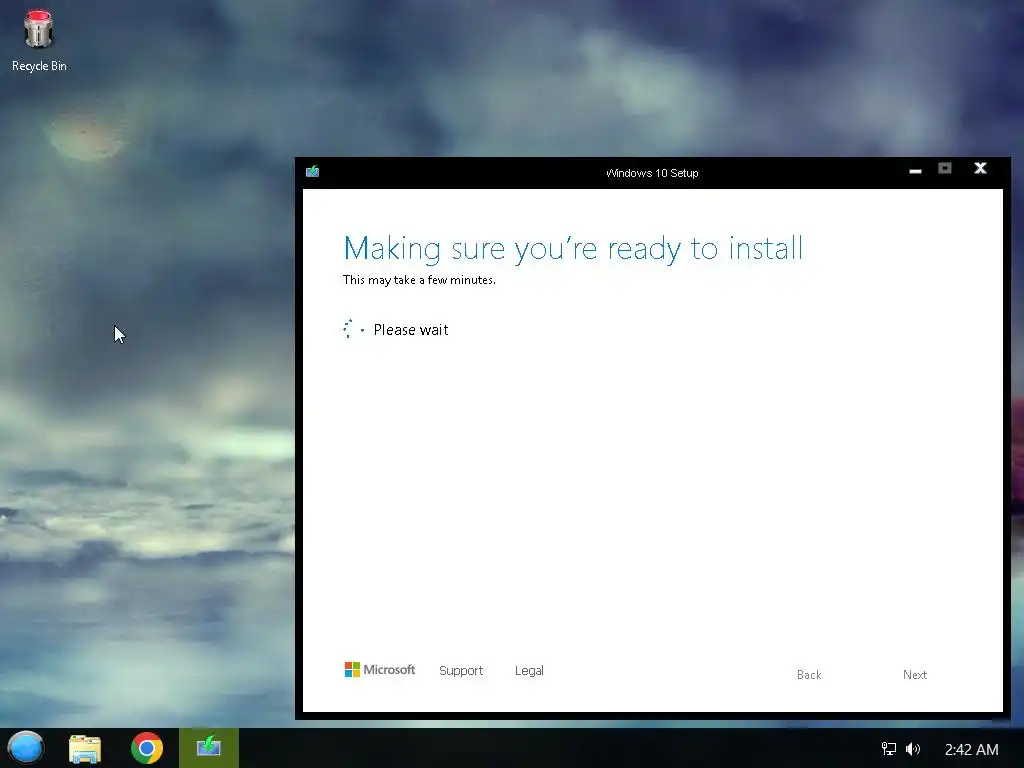1024x768 pixels.
Task: Minimize the Windows 10 Setup window
Action: coord(916,170)
